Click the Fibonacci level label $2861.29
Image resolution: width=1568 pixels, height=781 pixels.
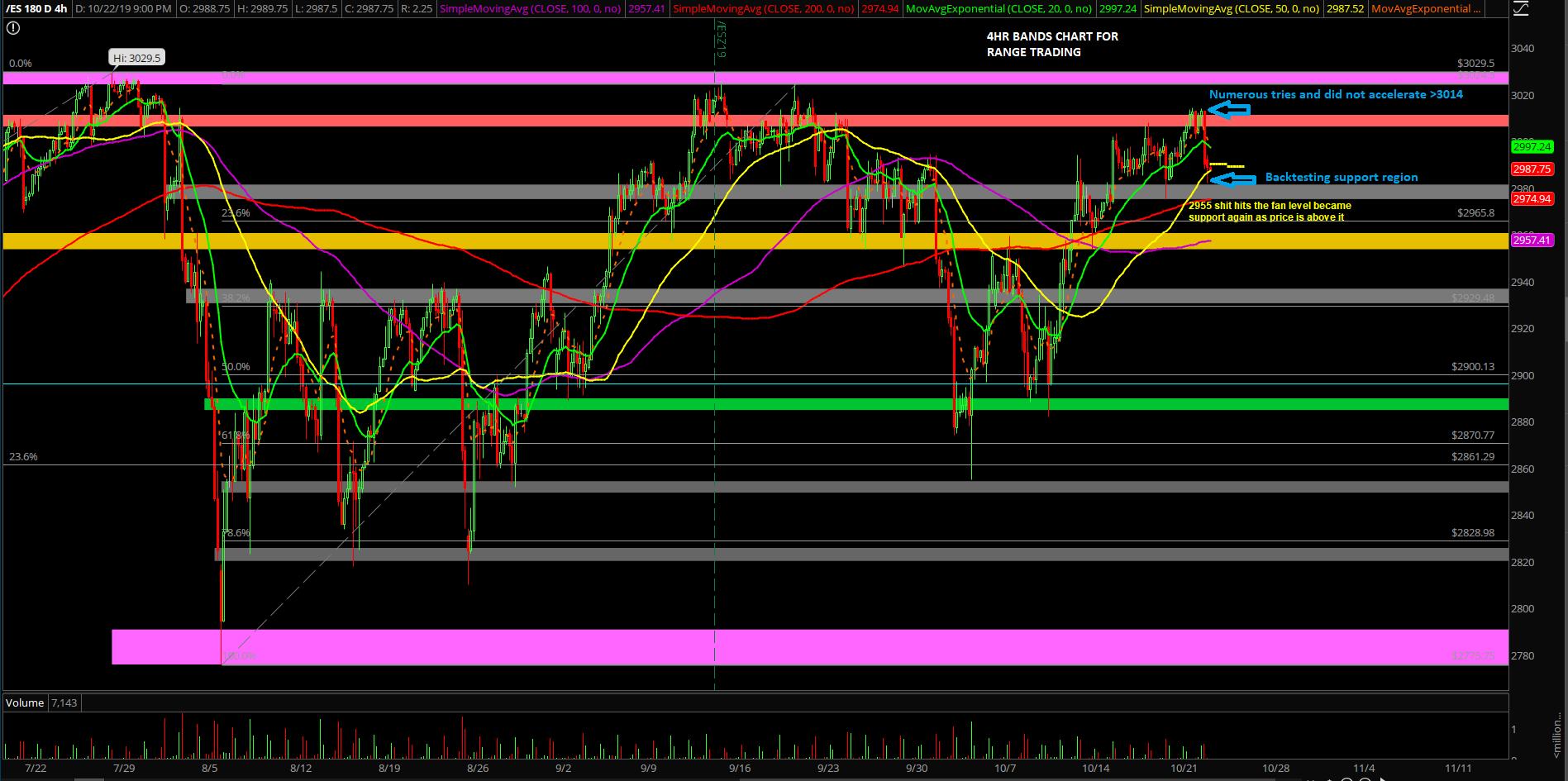(1473, 457)
